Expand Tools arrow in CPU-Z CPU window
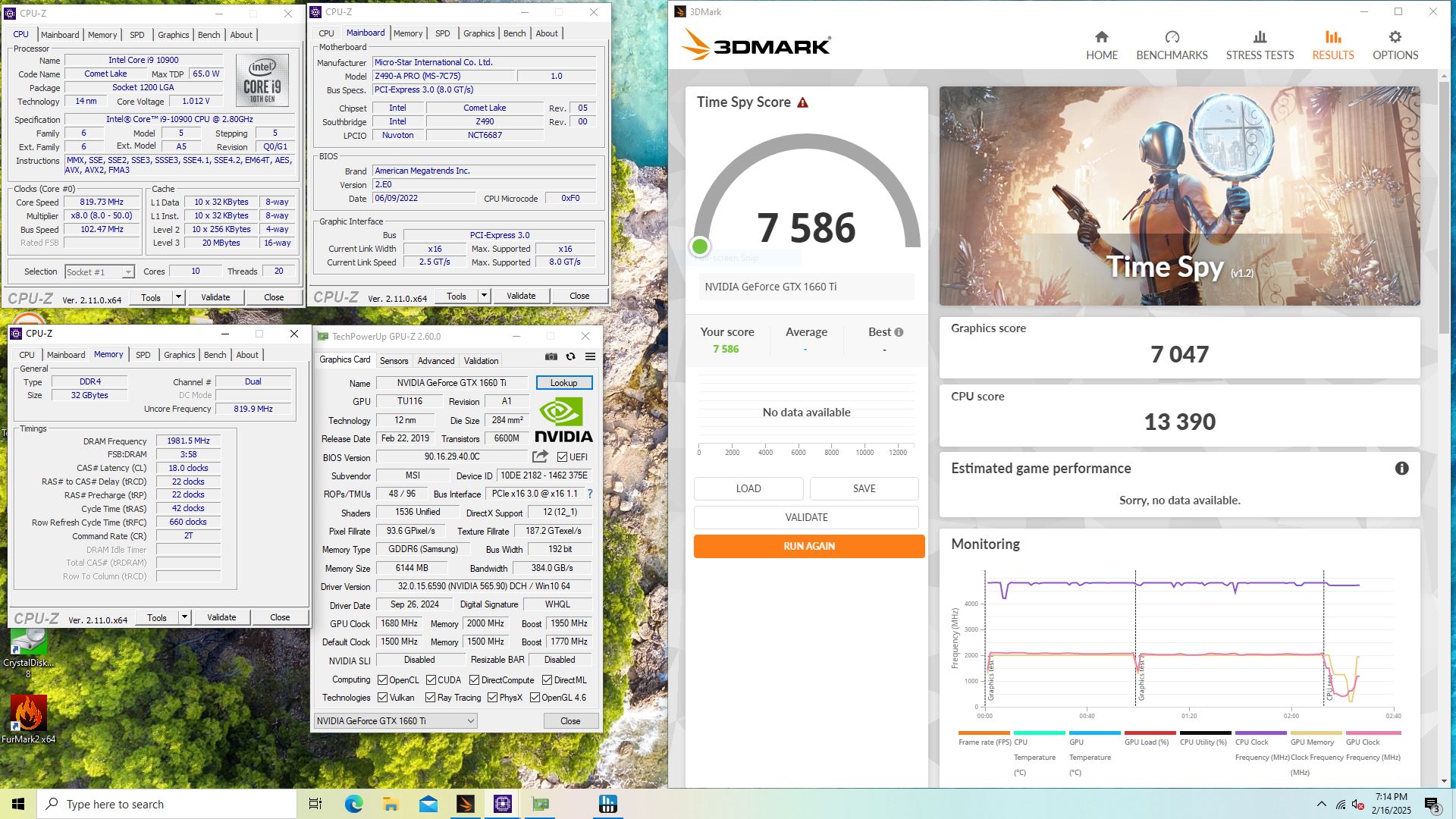Viewport: 1456px width, 819px height. pyautogui.click(x=178, y=297)
